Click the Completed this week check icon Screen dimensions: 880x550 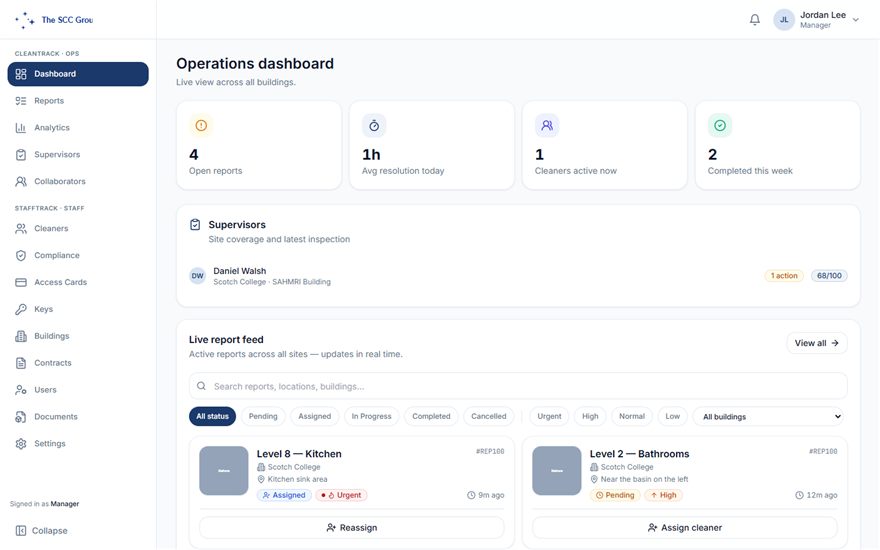pos(719,126)
